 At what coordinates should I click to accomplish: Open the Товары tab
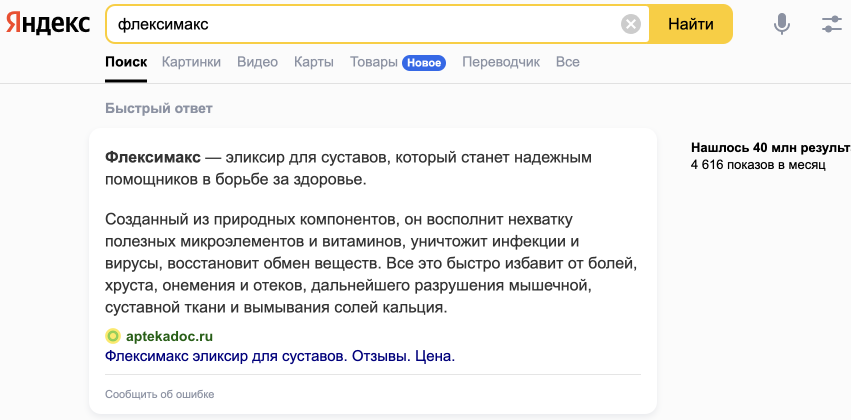tap(373, 62)
